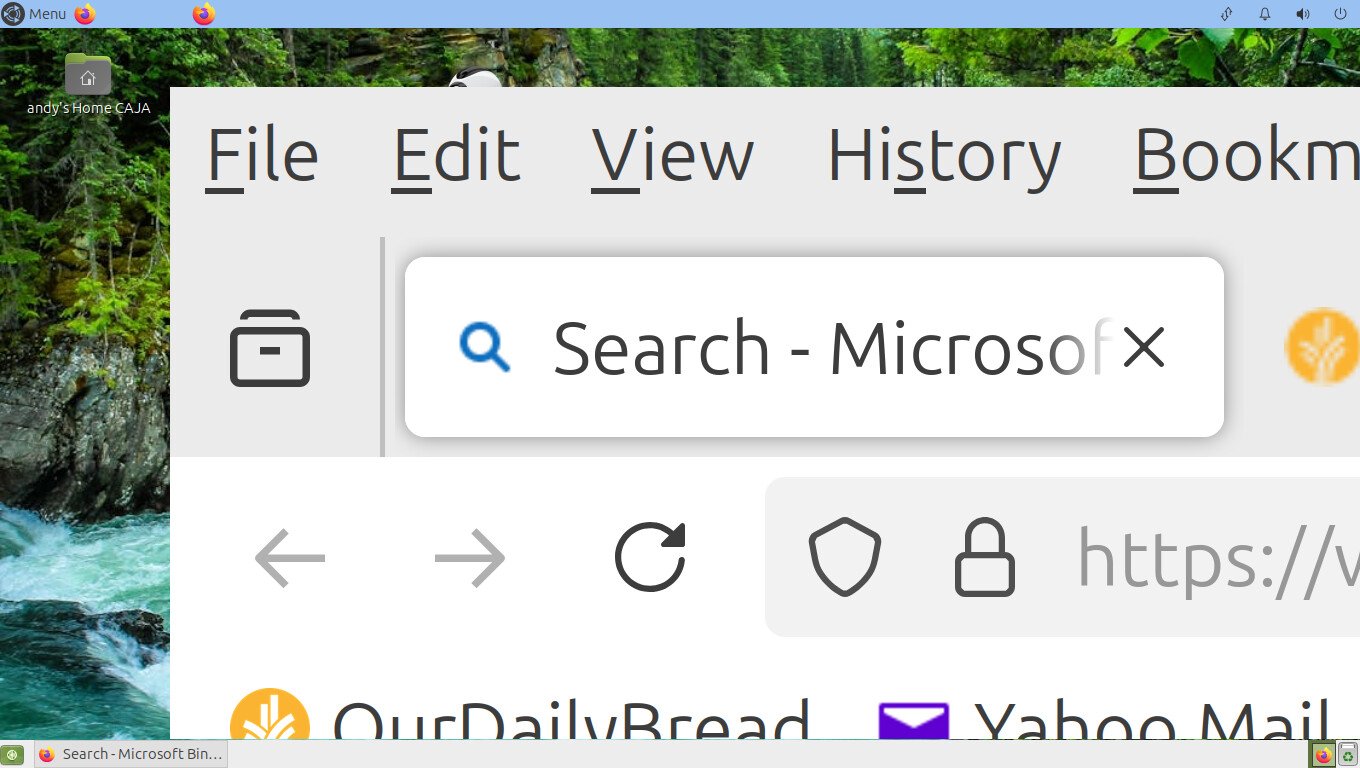Image resolution: width=1360 pixels, height=768 pixels.
Task: Reload the current page
Action: 650,556
